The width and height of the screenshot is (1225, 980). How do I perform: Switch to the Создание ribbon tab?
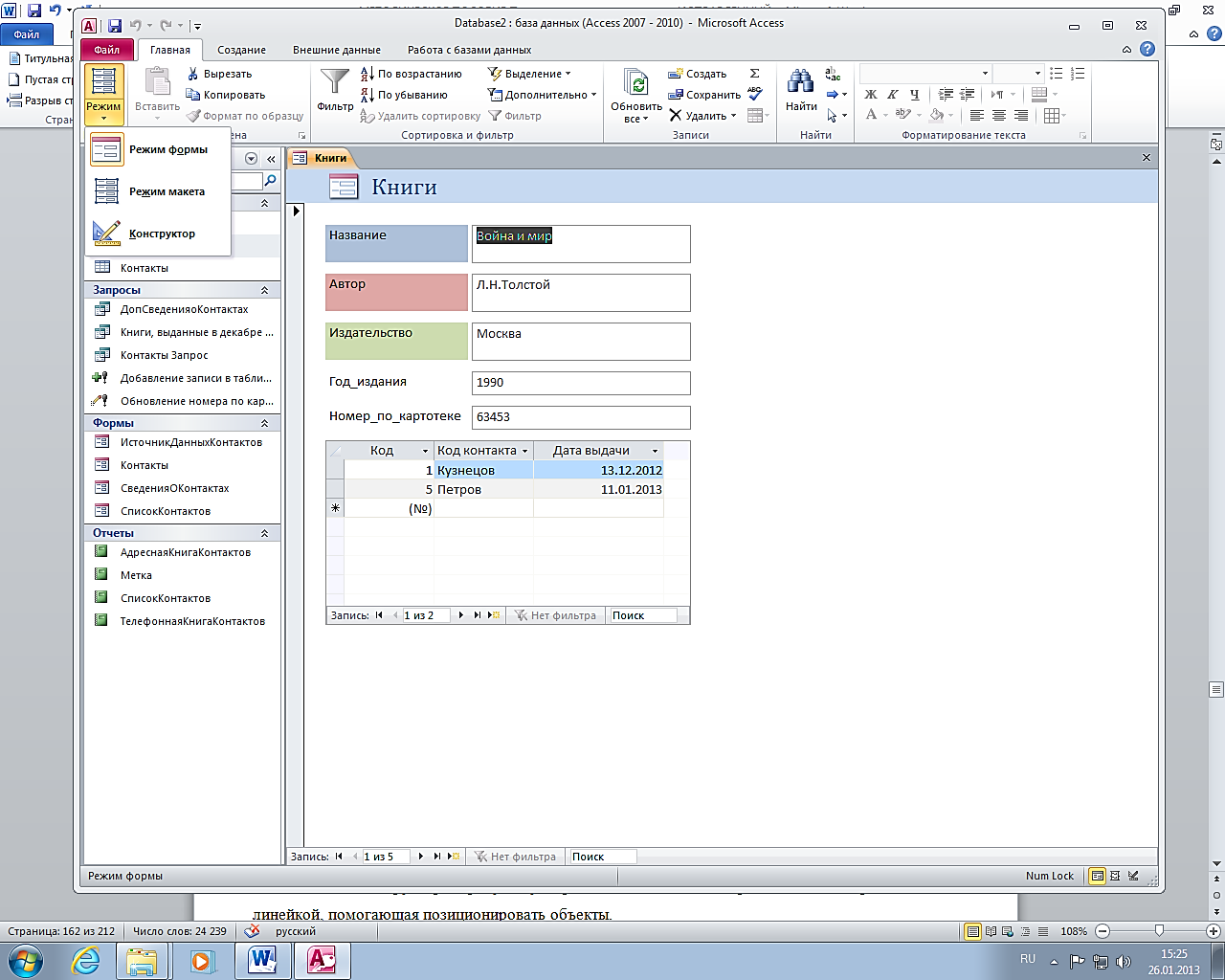[x=241, y=50]
